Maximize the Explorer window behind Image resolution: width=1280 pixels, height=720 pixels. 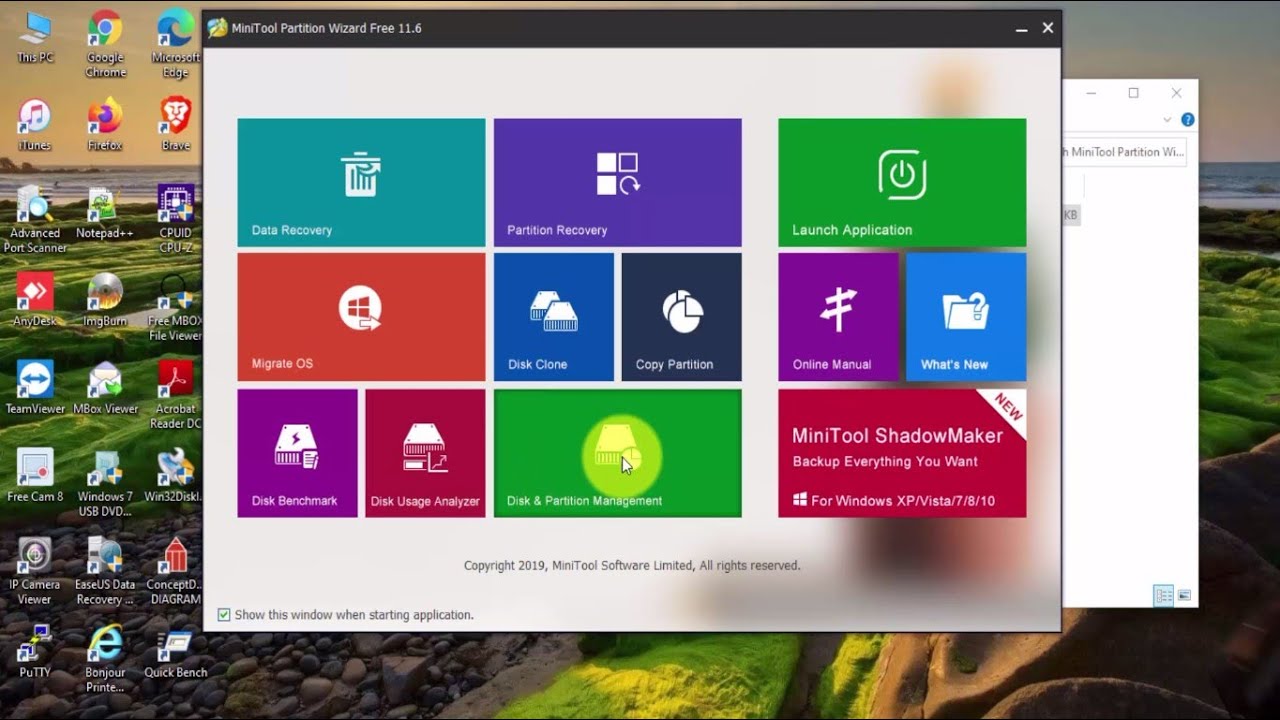coord(1133,93)
